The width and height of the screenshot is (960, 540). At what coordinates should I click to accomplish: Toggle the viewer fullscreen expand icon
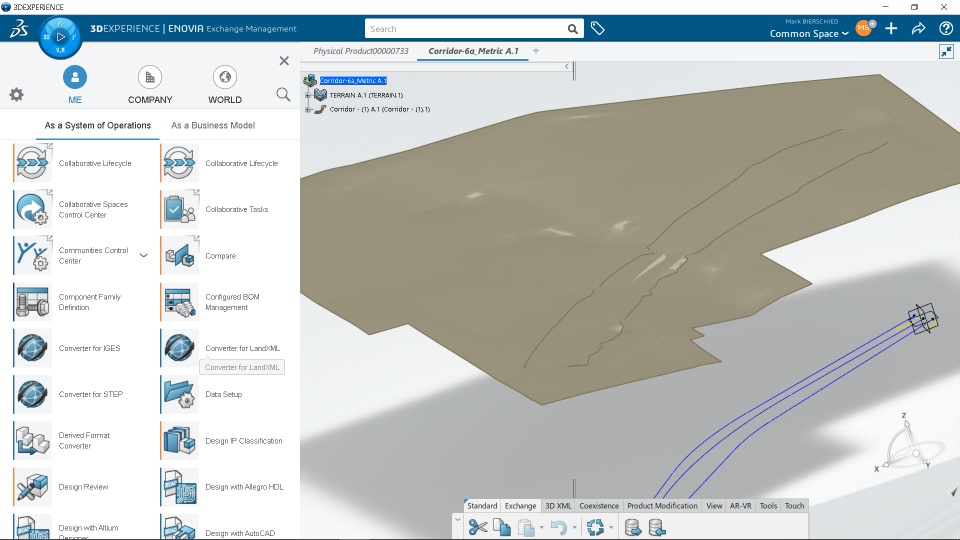point(946,51)
